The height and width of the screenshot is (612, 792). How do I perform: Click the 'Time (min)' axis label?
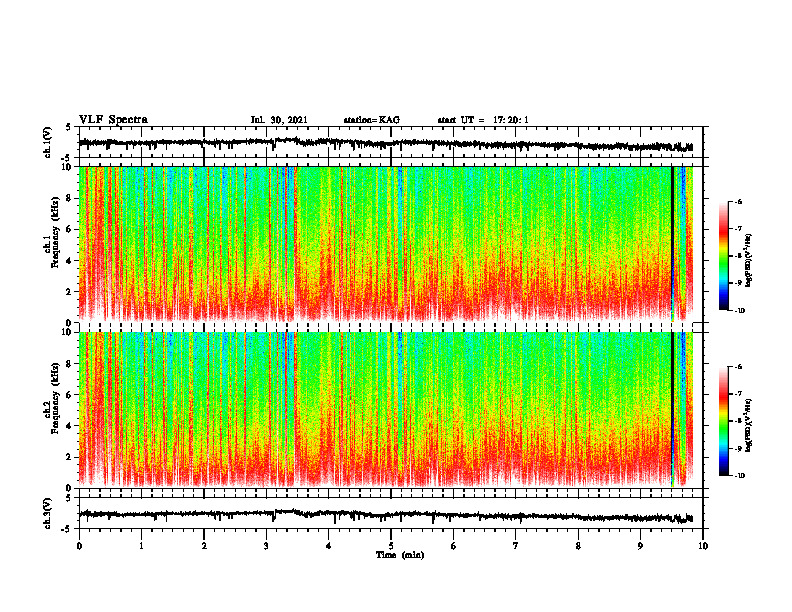coord(400,555)
